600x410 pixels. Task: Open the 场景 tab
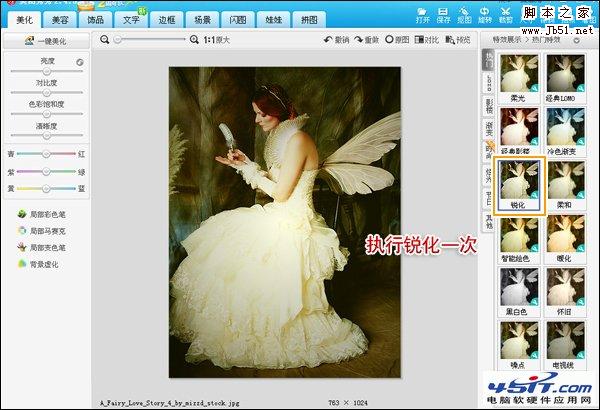[x=202, y=20]
